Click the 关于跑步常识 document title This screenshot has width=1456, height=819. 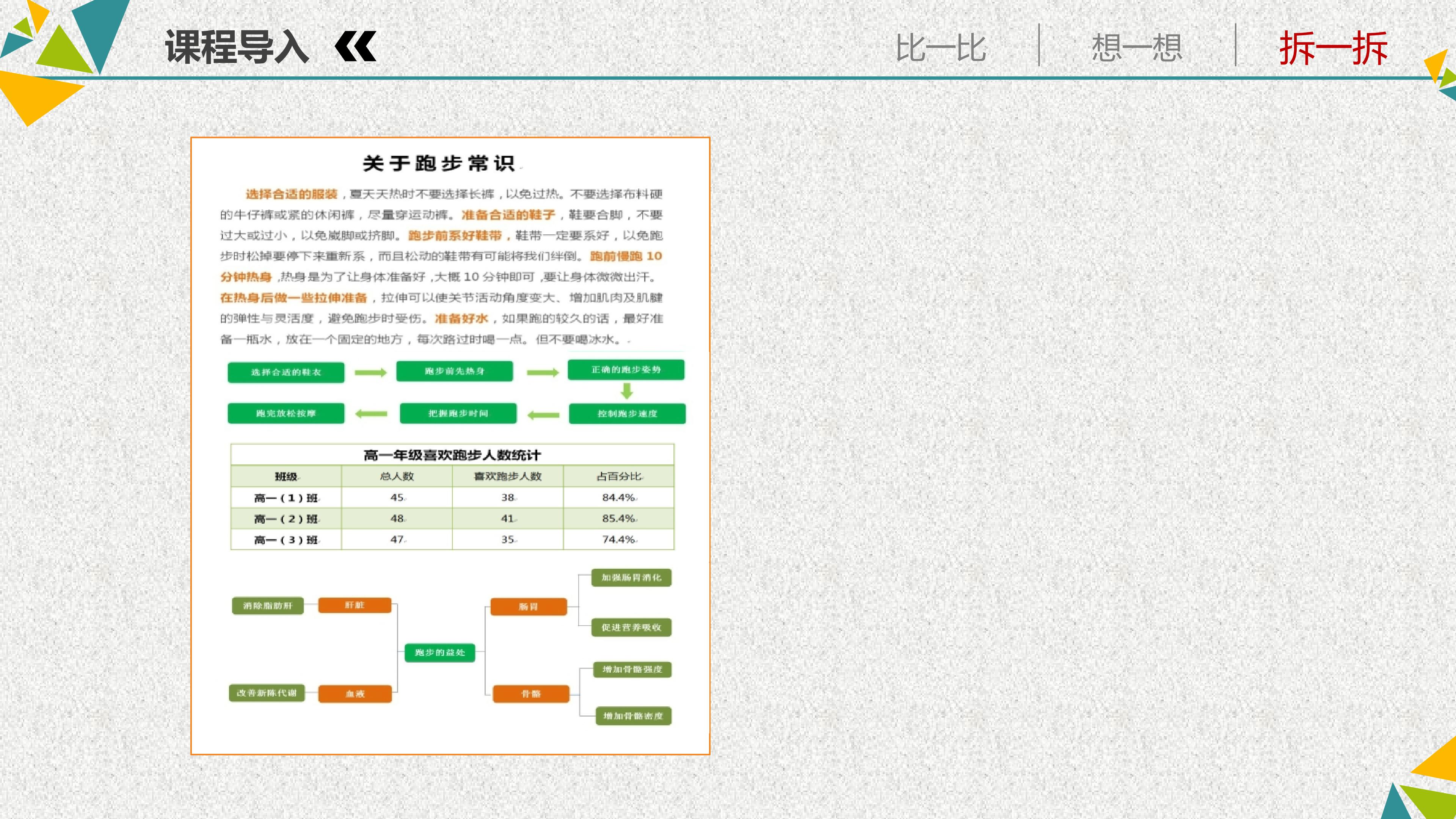tap(439, 164)
